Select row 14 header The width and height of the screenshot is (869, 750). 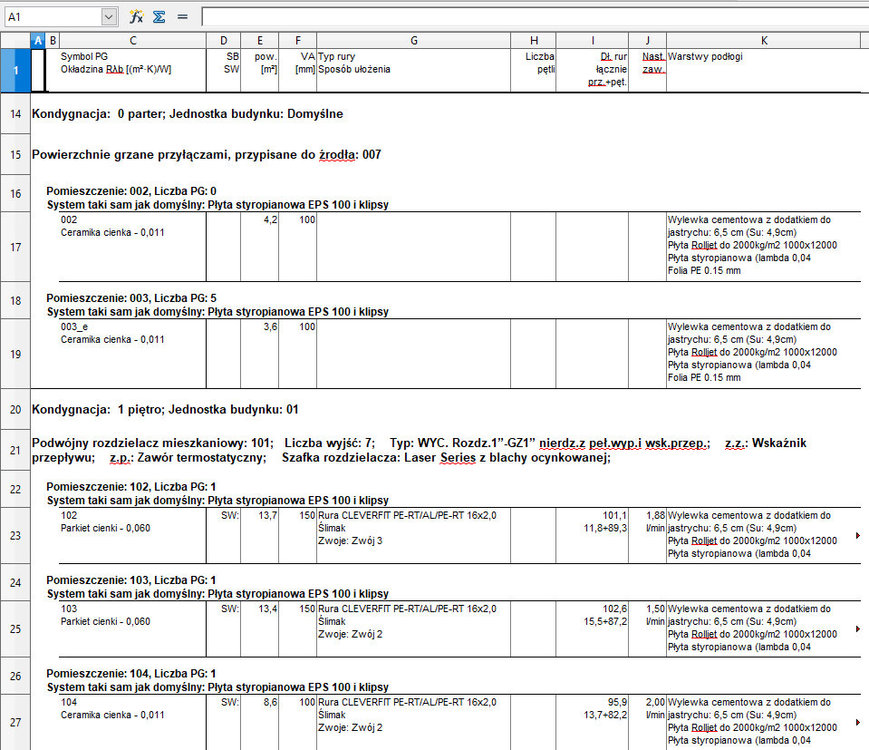(x=15, y=114)
